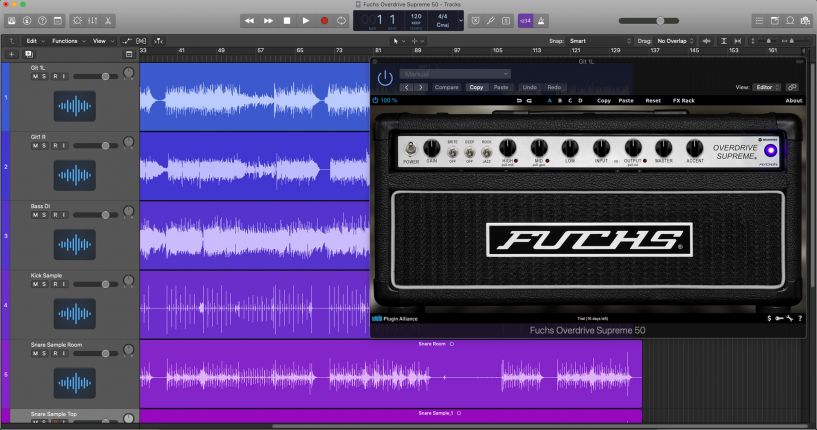This screenshot has height=430, width=817.
Task: Open Smart Controls dial icon
Action: click(x=77, y=21)
